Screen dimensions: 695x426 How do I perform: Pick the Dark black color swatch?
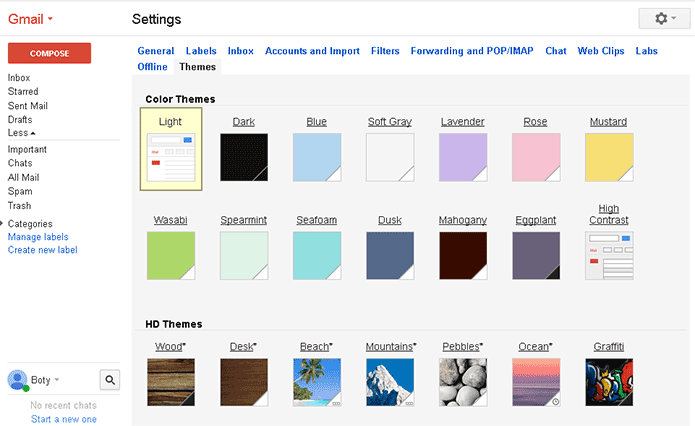click(x=244, y=157)
